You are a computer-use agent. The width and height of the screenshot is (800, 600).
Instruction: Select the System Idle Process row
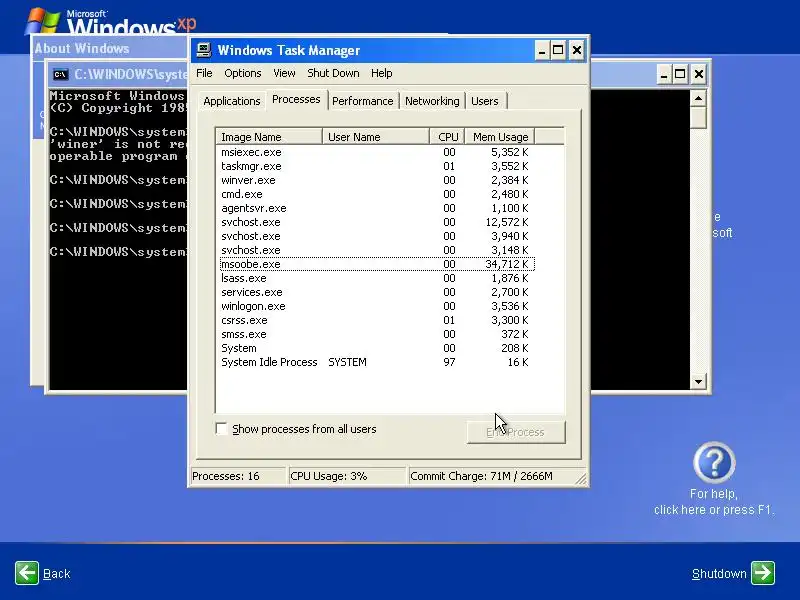[377, 362]
